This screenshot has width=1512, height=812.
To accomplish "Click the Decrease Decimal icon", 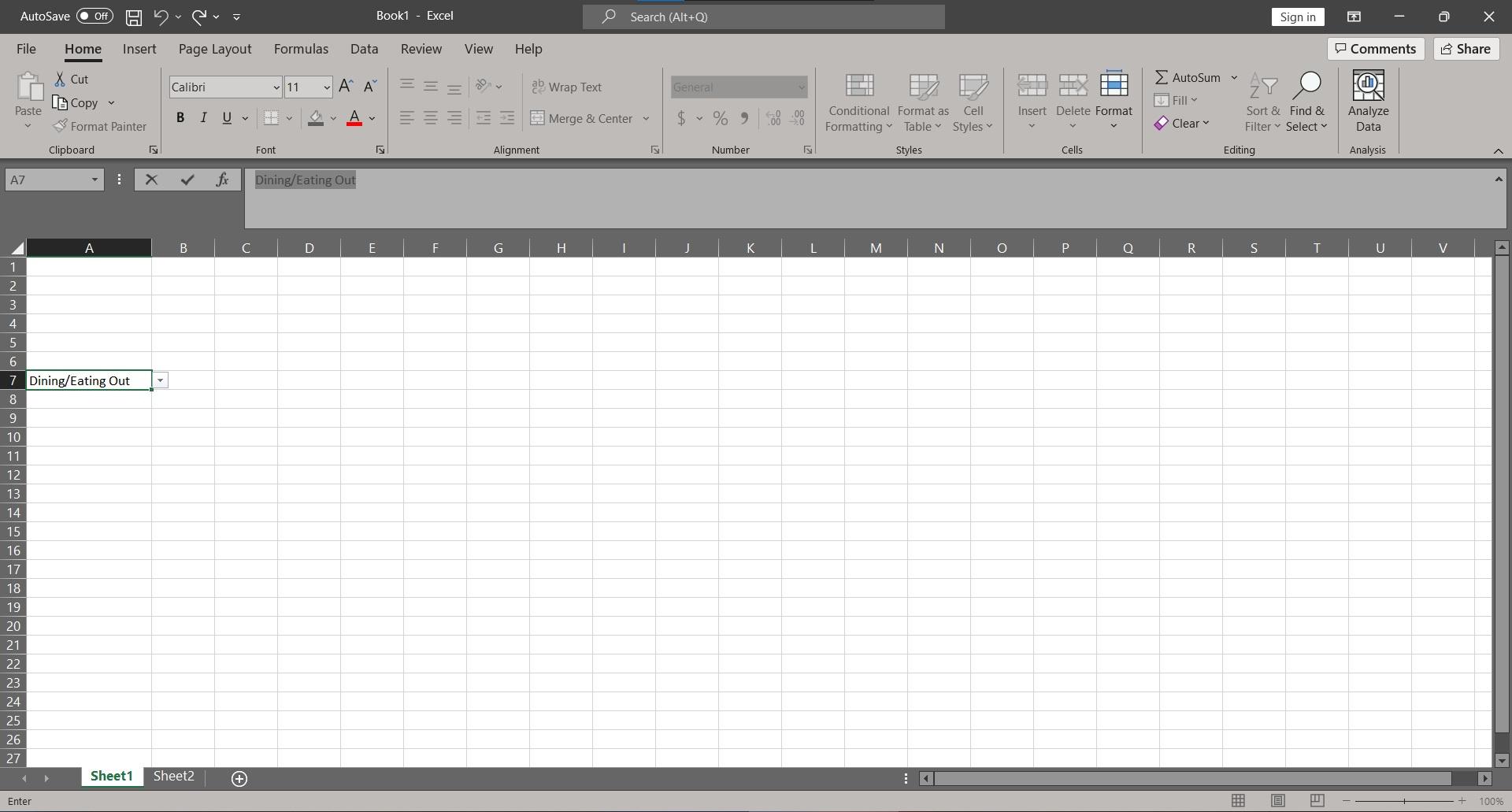I will [798, 118].
